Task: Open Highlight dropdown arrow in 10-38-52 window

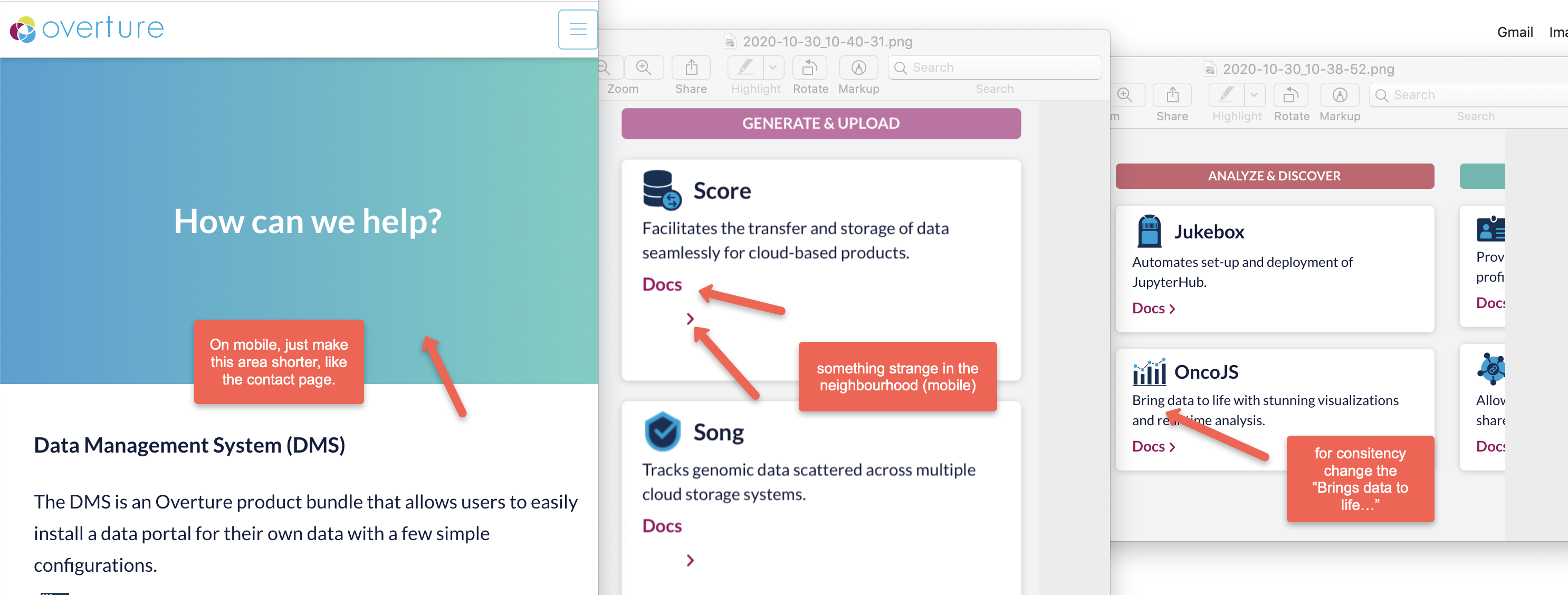Action: pyautogui.click(x=1255, y=95)
